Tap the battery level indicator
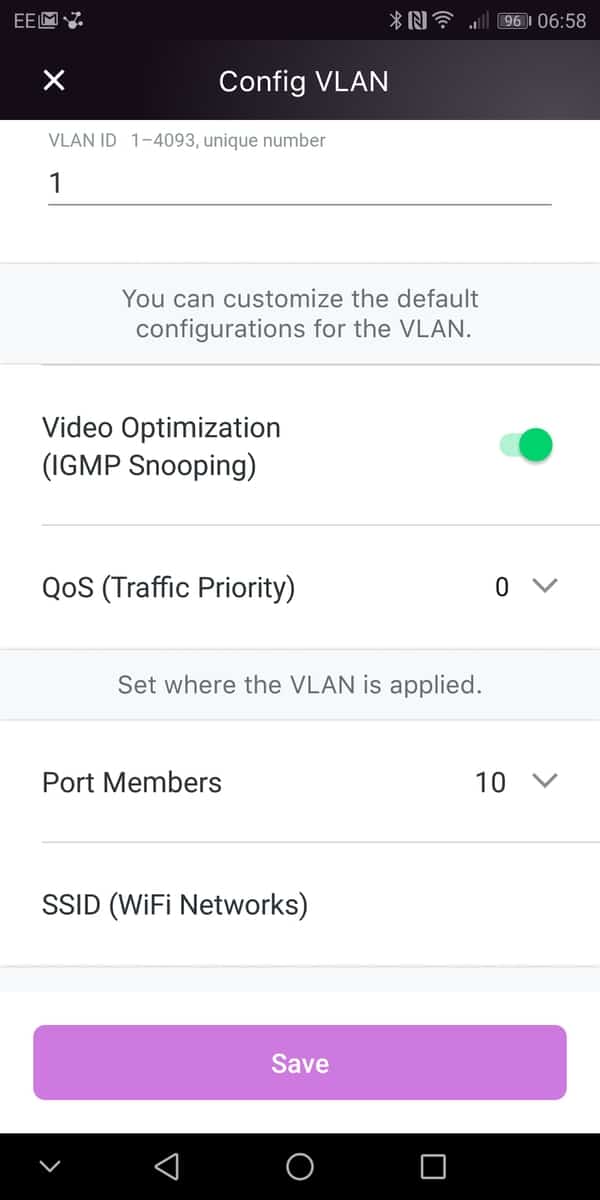The height and width of the screenshot is (1200, 600). tap(514, 20)
